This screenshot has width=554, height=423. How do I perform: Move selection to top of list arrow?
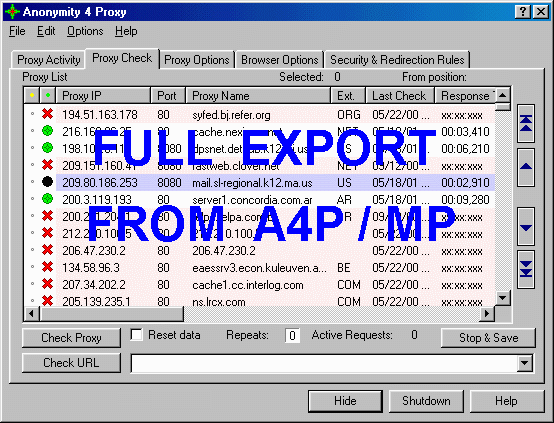tap(526, 123)
